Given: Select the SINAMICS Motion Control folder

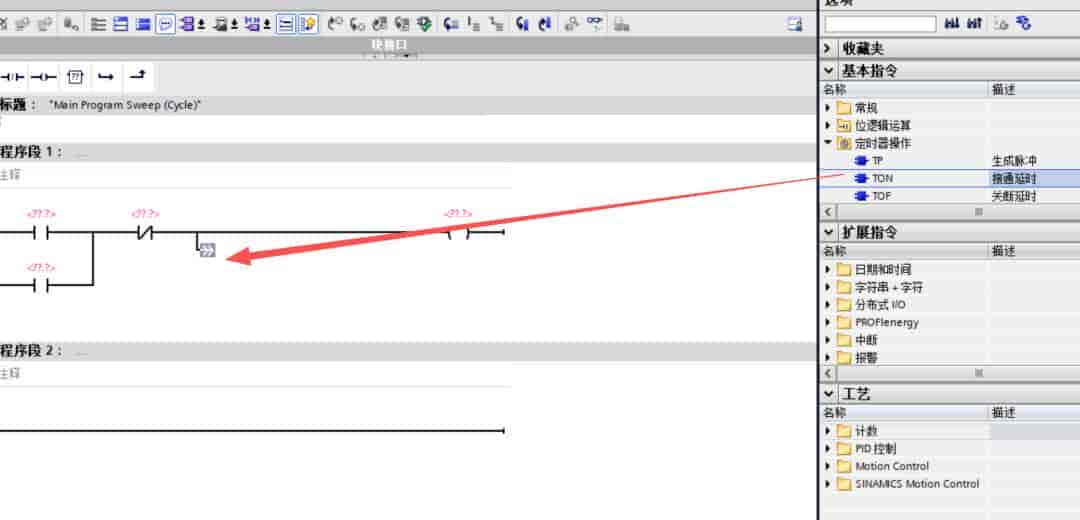Looking at the screenshot, I should [x=917, y=484].
